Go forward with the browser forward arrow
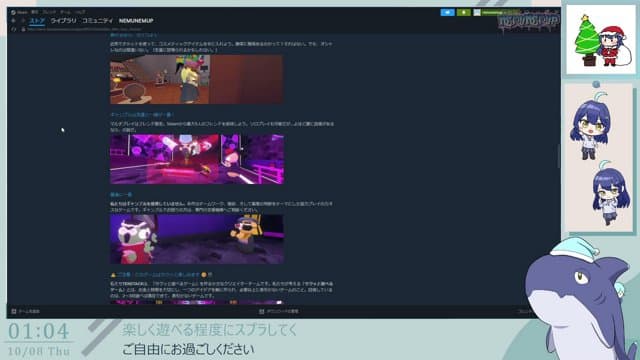The height and width of the screenshot is (360, 640). point(23,20)
